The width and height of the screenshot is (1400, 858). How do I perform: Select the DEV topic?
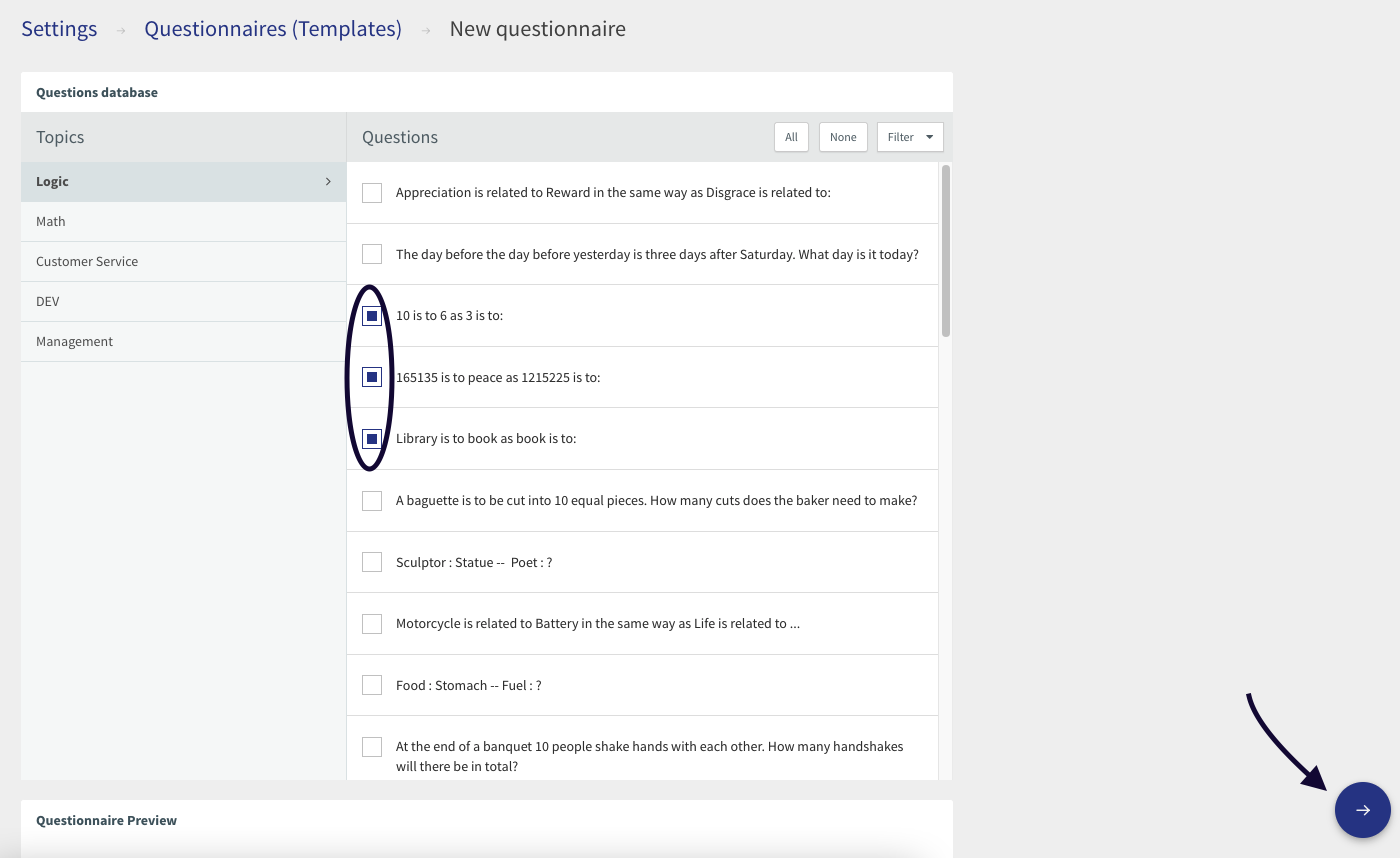click(x=183, y=301)
